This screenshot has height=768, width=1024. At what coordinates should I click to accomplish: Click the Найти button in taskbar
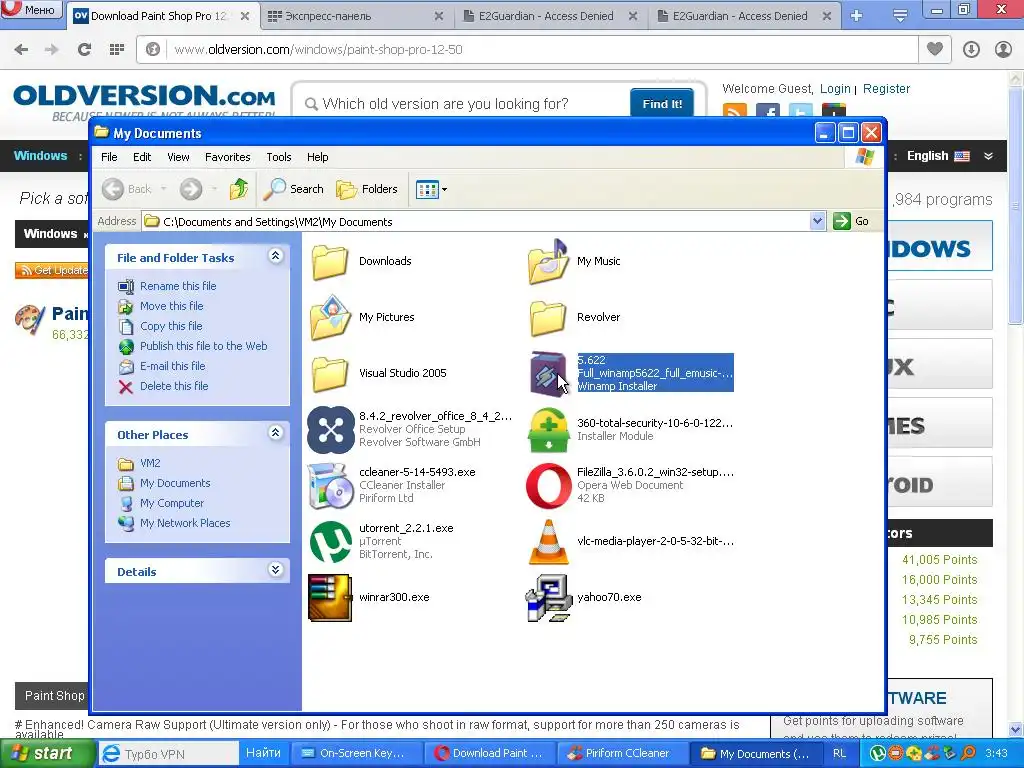pyautogui.click(x=263, y=753)
